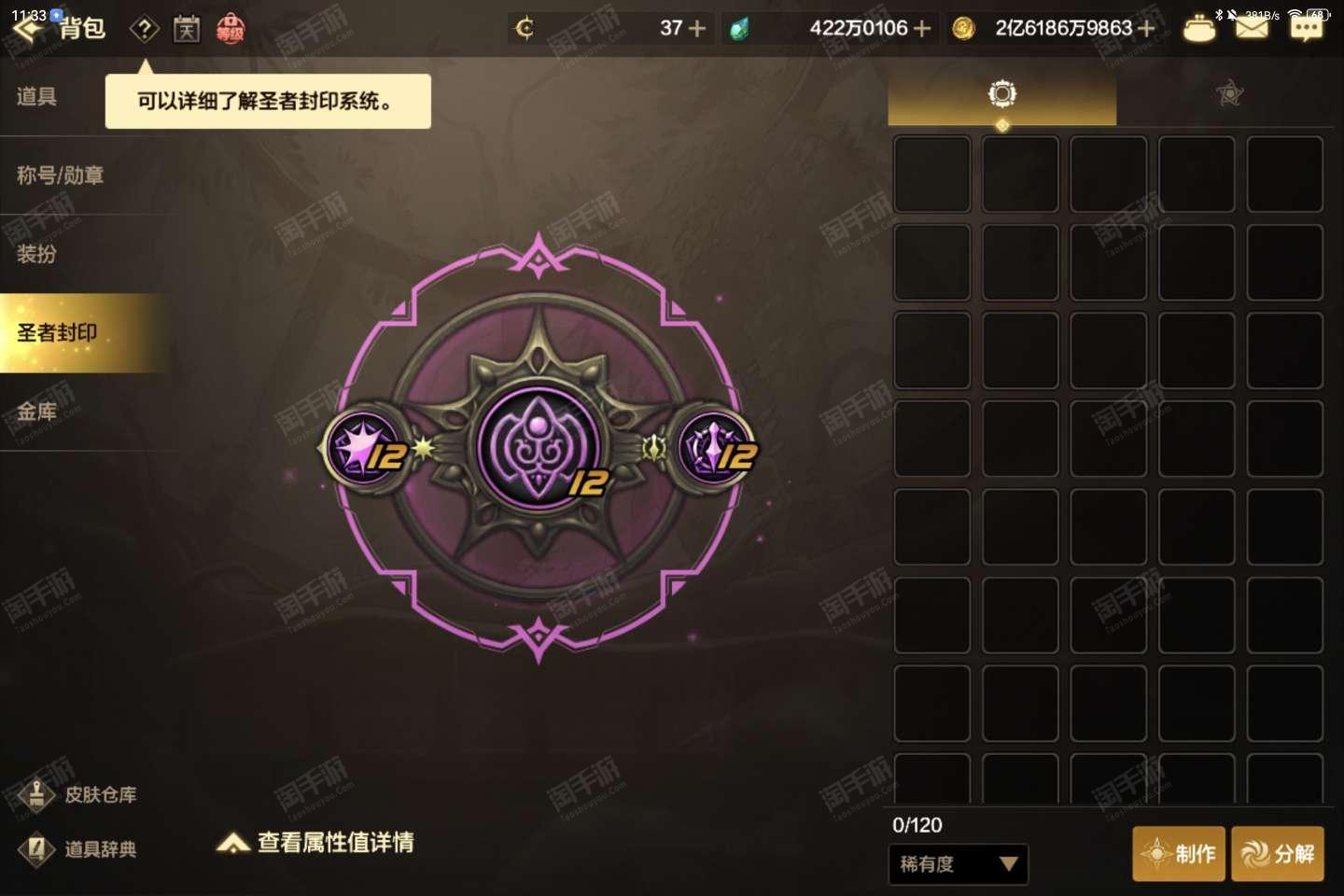This screenshot has width=1344, height=896.
Task: Click the red 等级 level icon
Action: coord(231,30)
